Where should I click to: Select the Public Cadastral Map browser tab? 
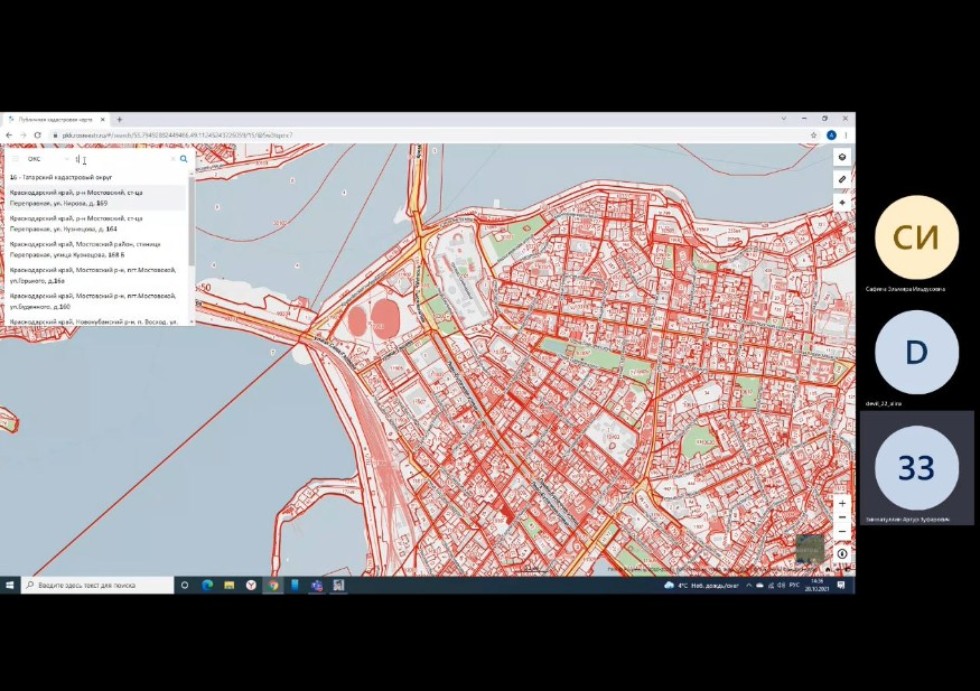(55, 119)
